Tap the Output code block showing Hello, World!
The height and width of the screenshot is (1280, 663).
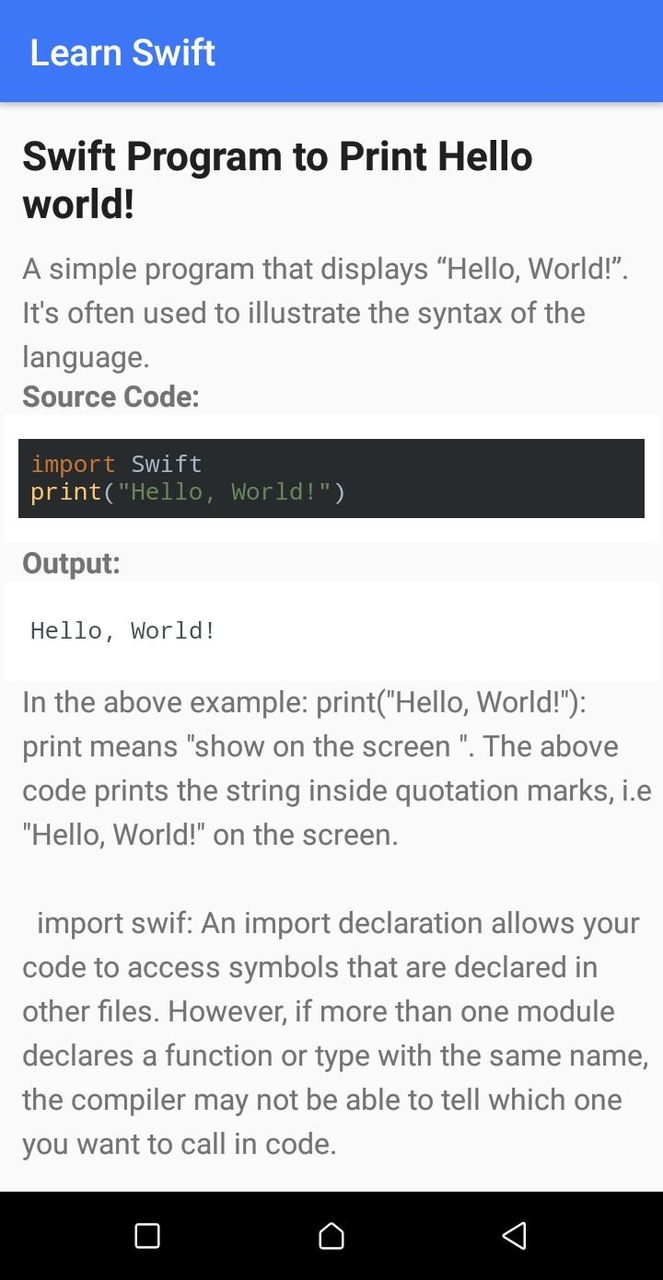(331, 630)
